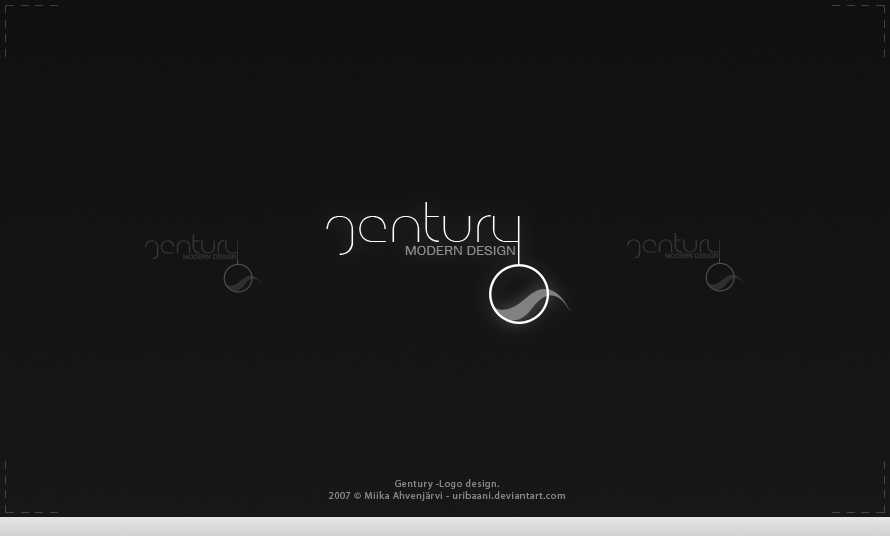Select the faded Gentury wordmark on the left
Screen dimensions: 890x536
click(191, 246)
